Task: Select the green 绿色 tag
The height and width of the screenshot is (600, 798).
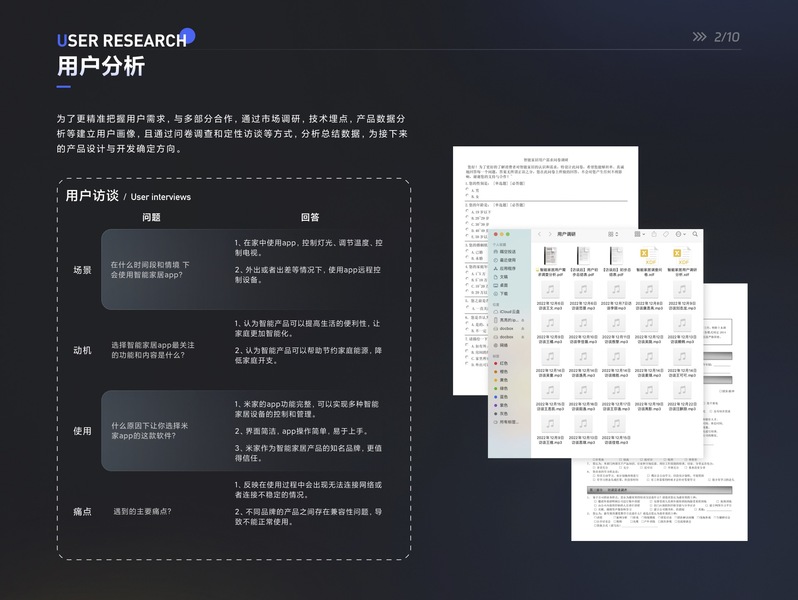Action: click(x=501, y=388)
